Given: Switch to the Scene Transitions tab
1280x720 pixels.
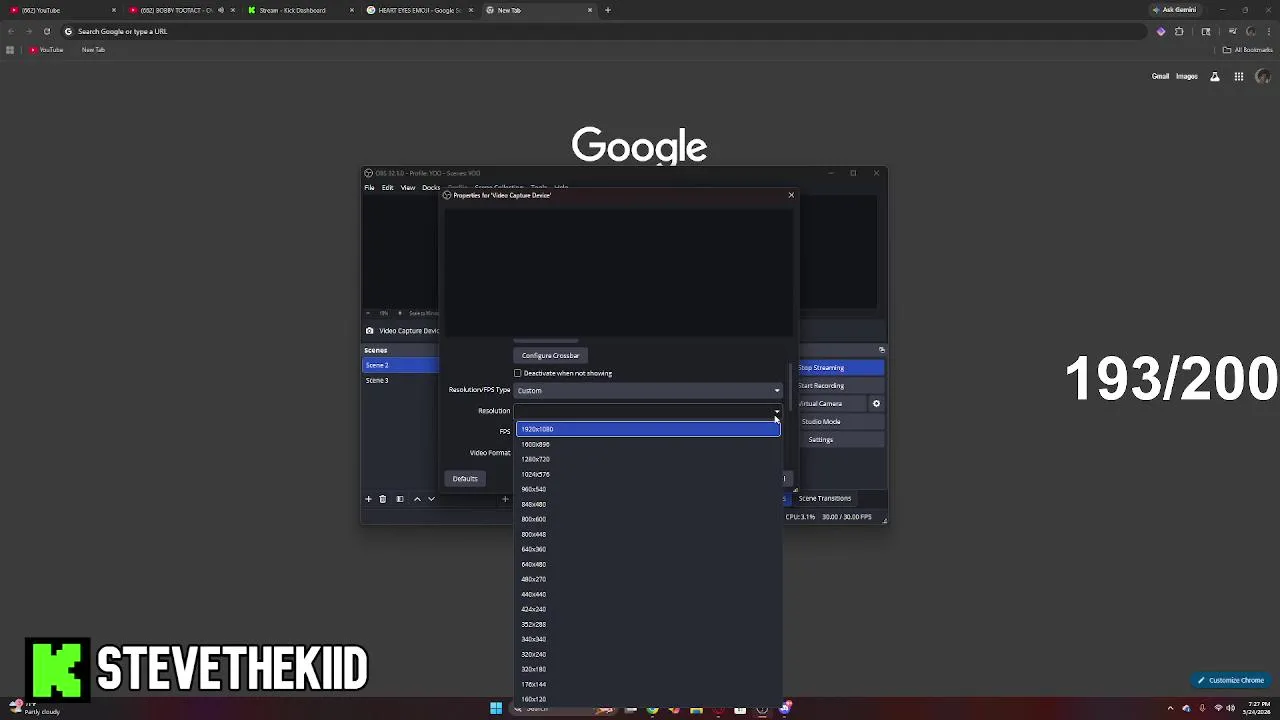Looking at the screenshot, I should (825, 498).
